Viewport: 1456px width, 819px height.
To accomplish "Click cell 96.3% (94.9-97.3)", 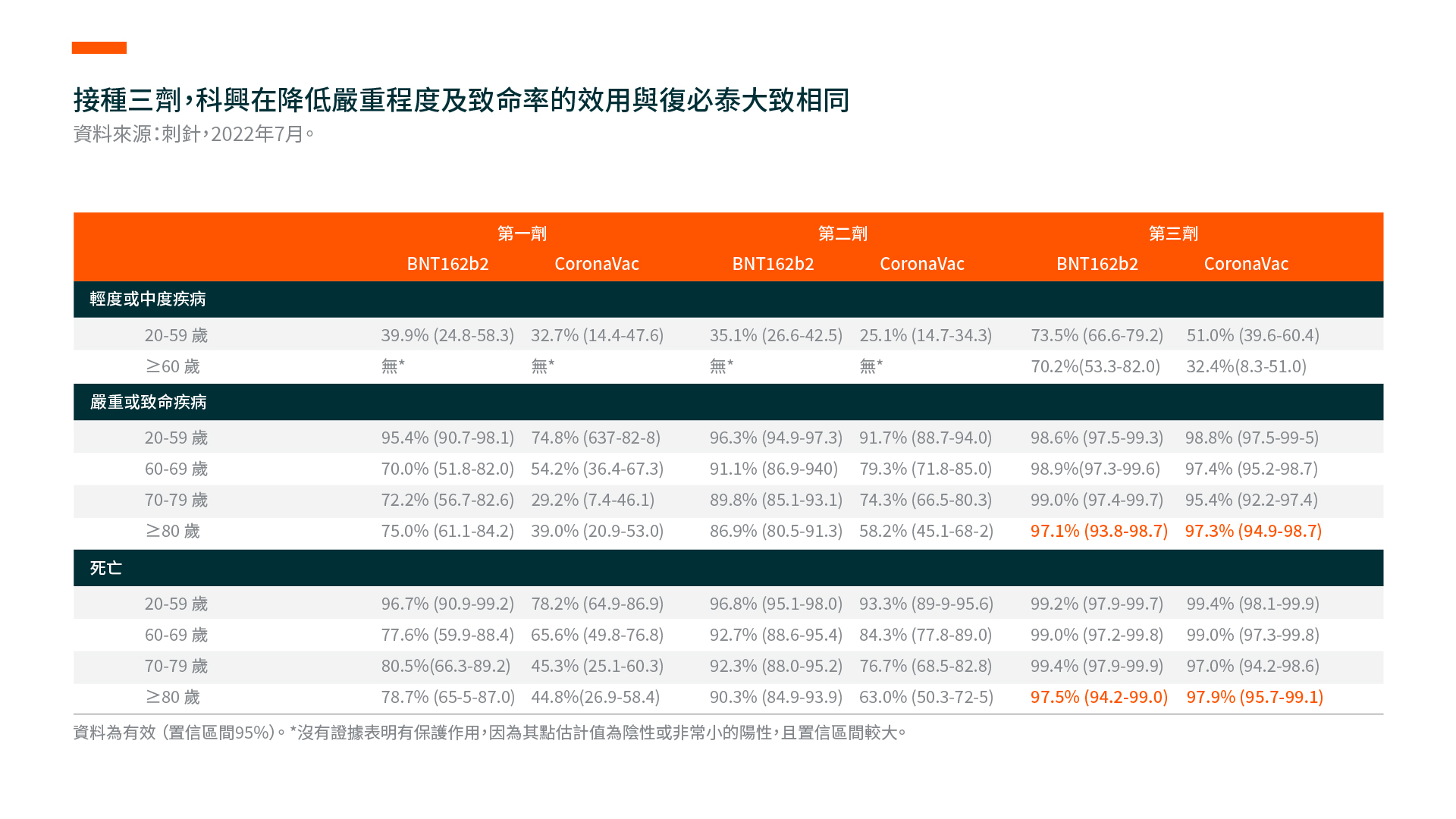I will (776, 438).
